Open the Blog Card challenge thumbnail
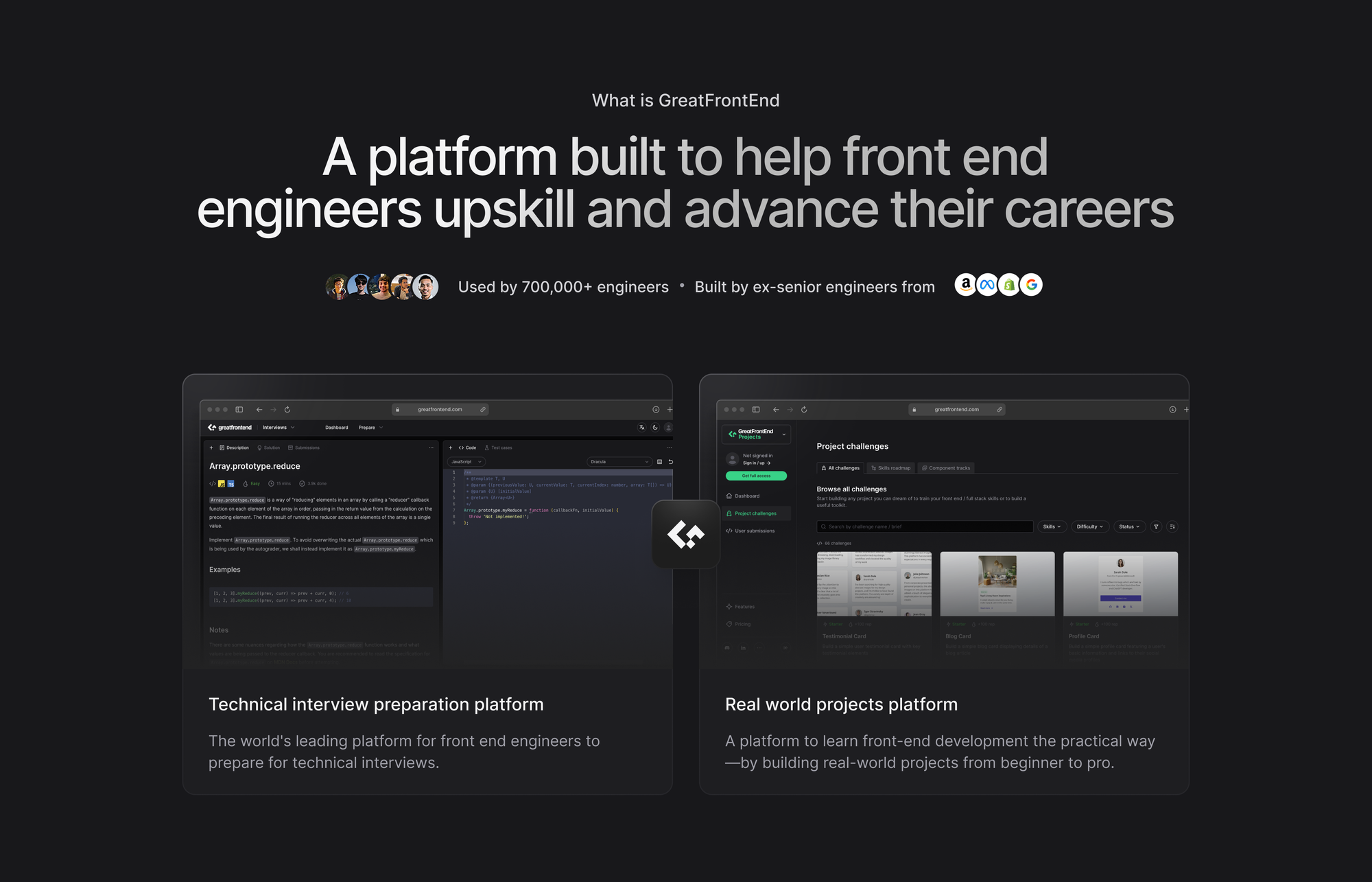 [x=997, y=583]
